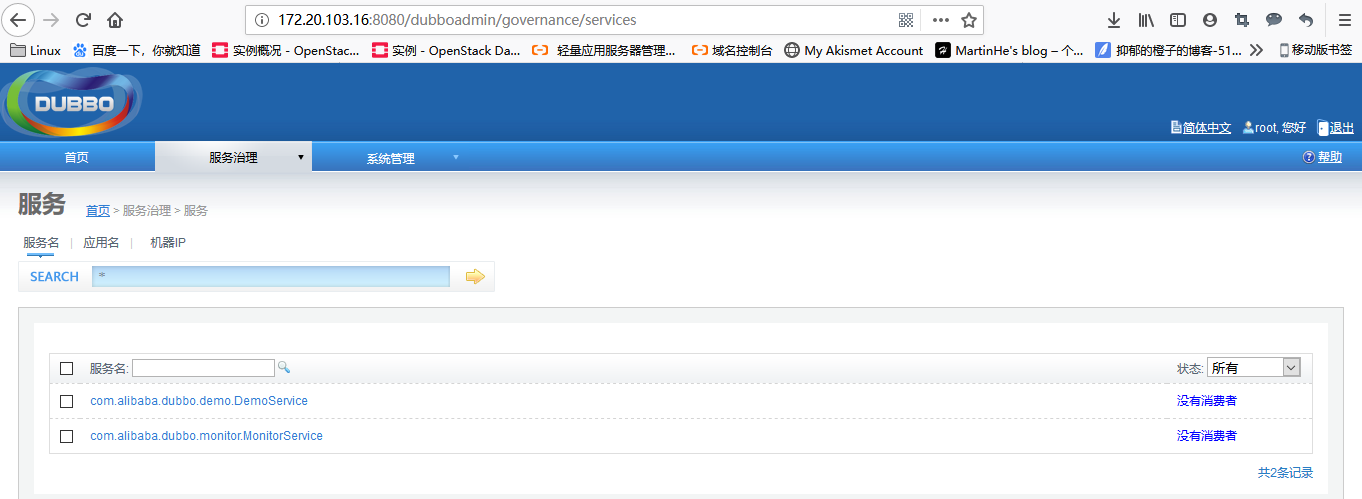The height and width of the screenshot is (499, 1362).
Task: Open the QR code icon in address bar
Action: click(x=906, y=20)
